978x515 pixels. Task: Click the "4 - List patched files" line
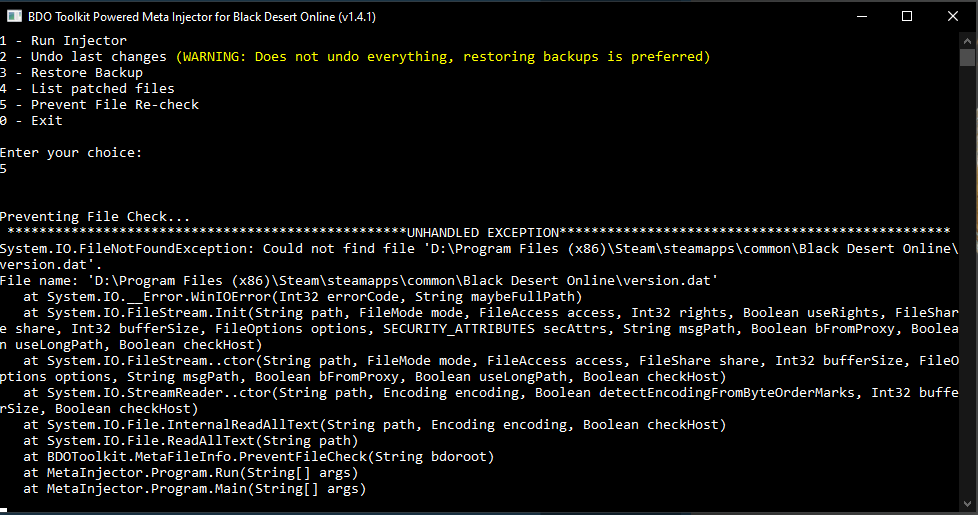pos(87,89)
